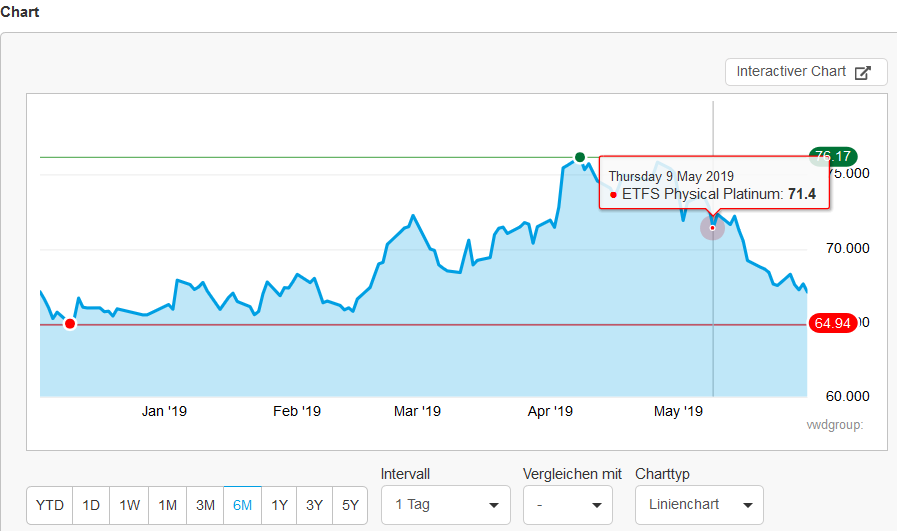The height and width of the screenshot is (531, 897).
Task: Open the Charttyp Linienchart dropdown
Action: 699,505
